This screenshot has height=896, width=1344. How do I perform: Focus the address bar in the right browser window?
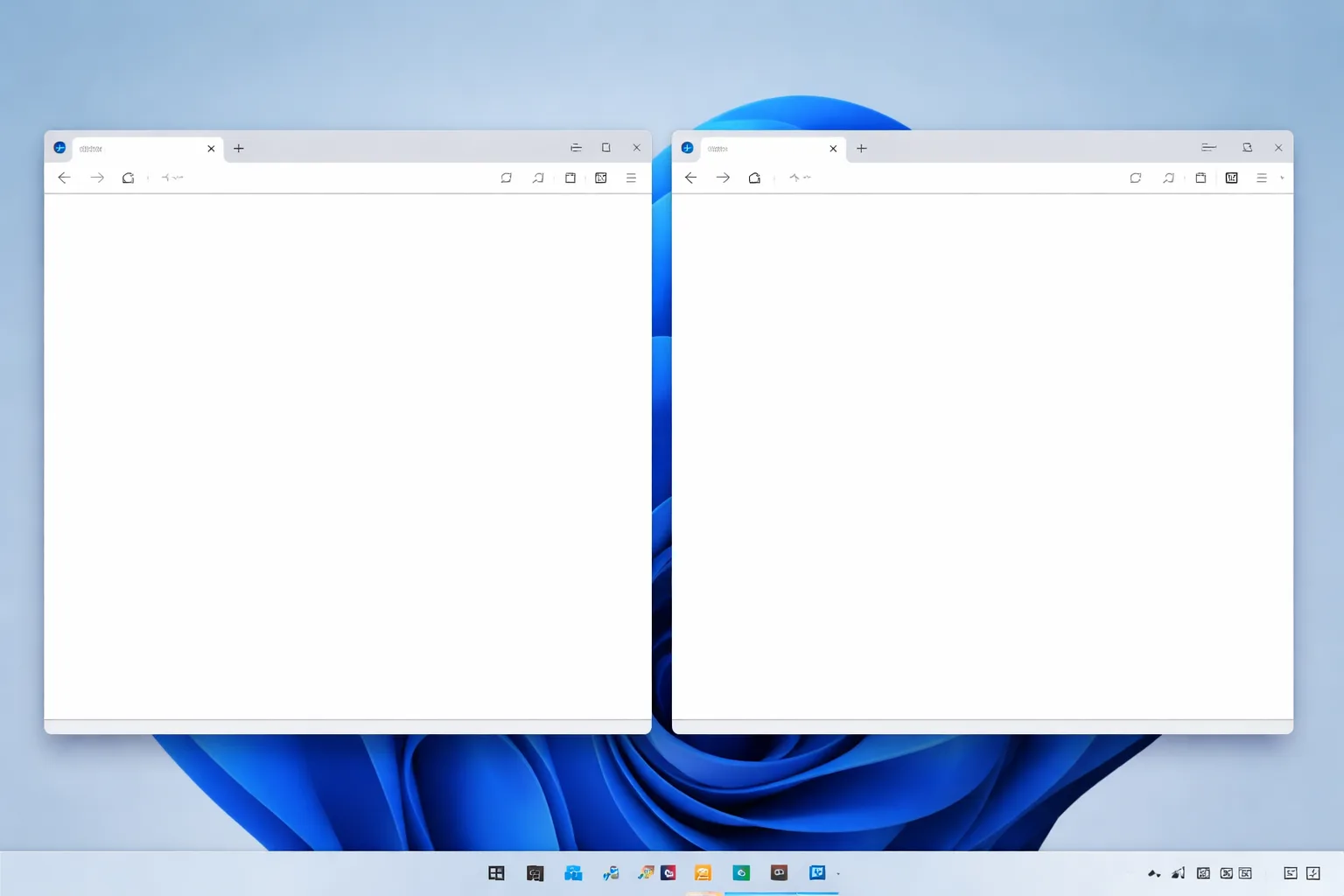(949, 178)
